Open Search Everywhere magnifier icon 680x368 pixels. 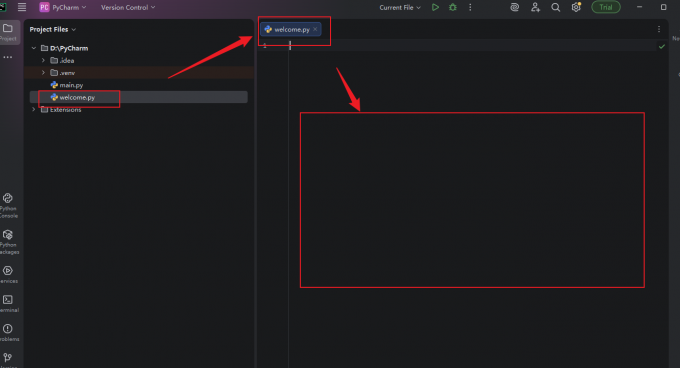tap(556, 7)
